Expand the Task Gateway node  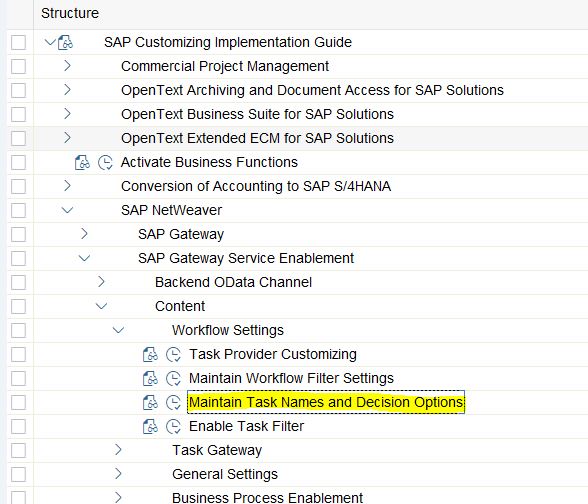118,450
